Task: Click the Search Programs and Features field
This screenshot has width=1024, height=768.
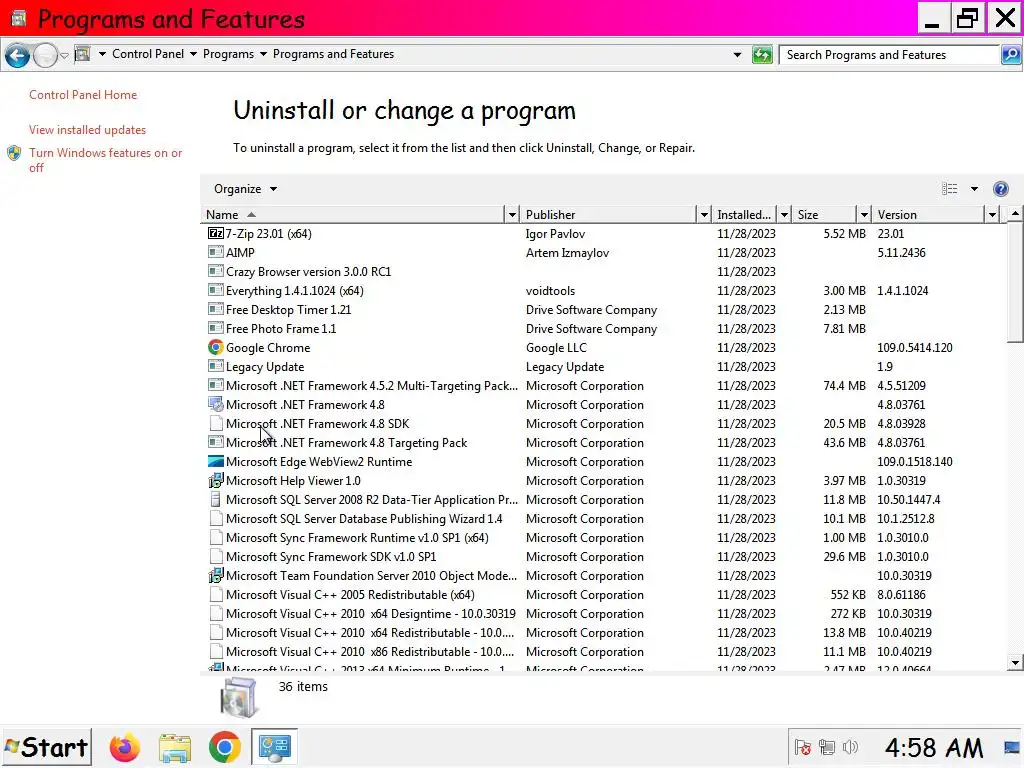Action: (x=890, y=55)
